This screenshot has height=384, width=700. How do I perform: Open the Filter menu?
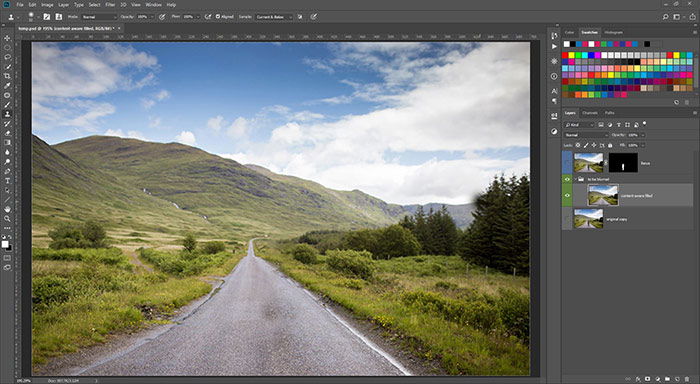(x=110, y=4)
